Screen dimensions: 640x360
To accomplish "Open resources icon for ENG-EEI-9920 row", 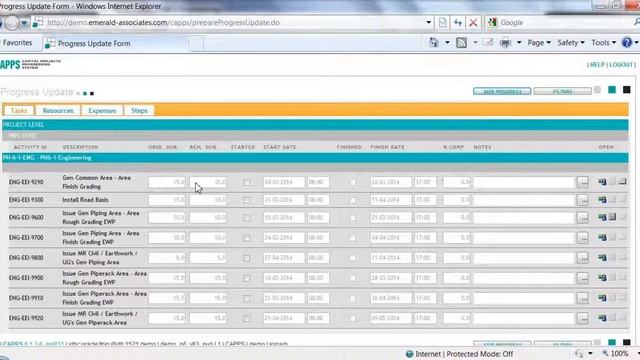I will 602,318.
